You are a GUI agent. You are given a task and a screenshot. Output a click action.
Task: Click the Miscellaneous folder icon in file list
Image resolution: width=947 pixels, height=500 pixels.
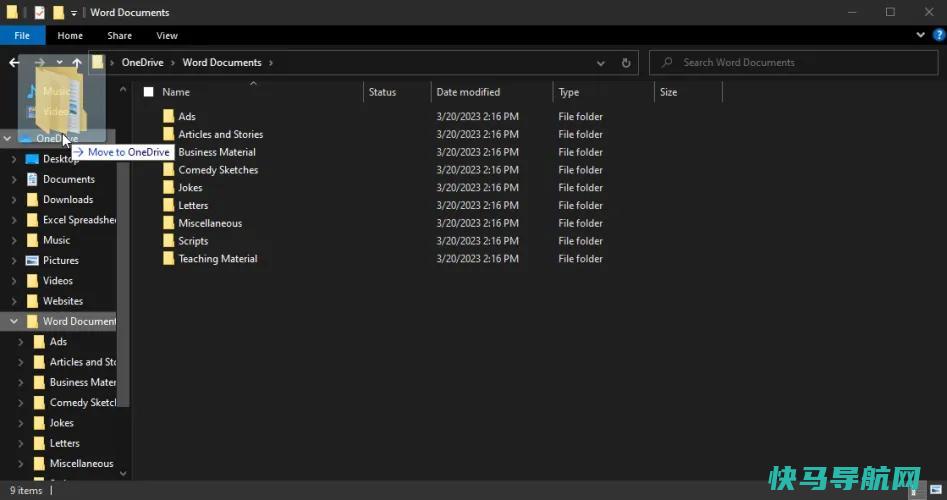pos(169,223)
